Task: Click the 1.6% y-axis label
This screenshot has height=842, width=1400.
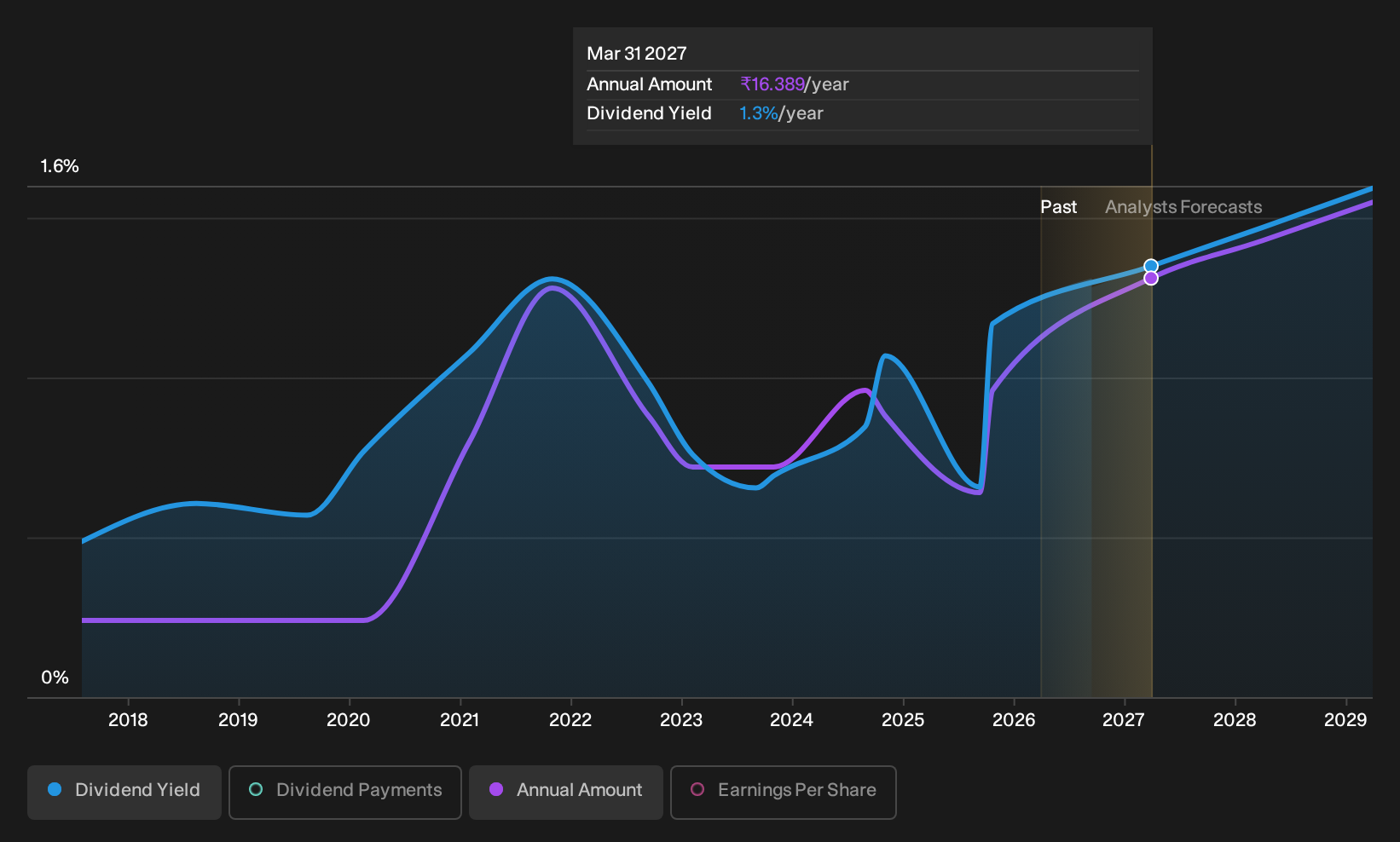Action: click(x=60, y=166)
